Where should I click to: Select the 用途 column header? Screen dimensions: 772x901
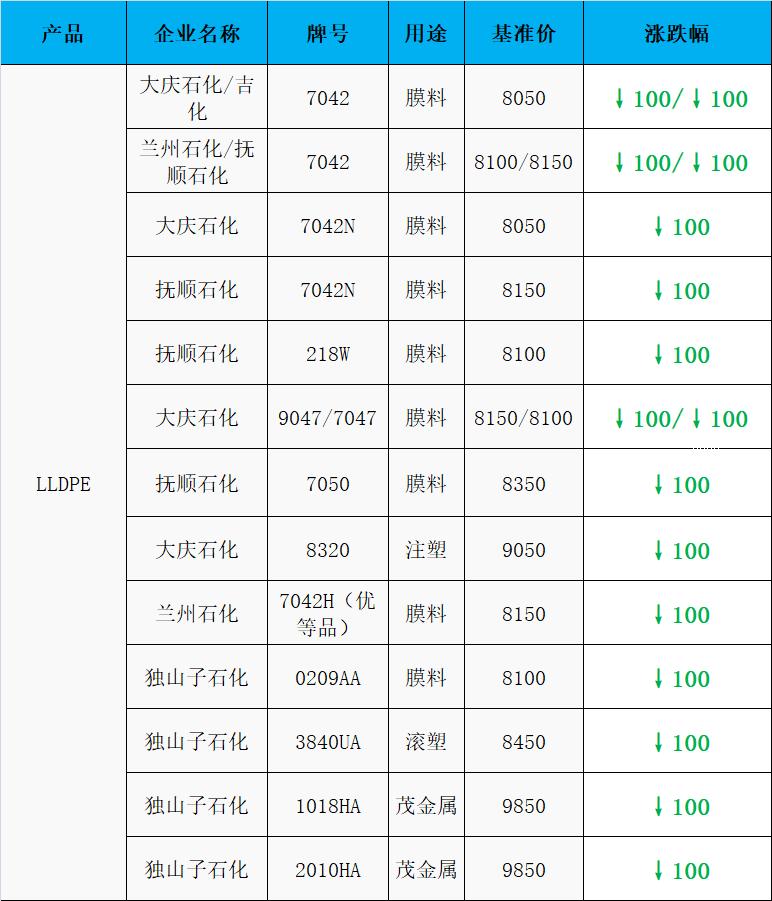(x=426, y=34)
